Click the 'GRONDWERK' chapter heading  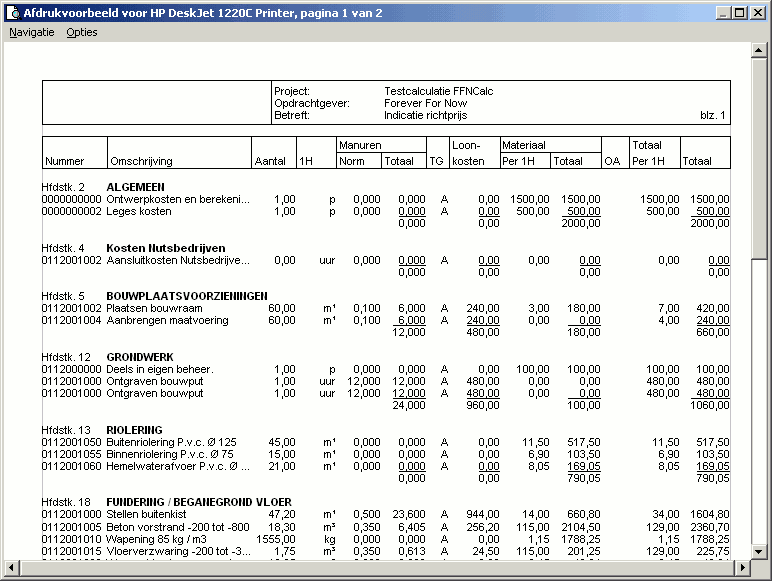point(140,357)
